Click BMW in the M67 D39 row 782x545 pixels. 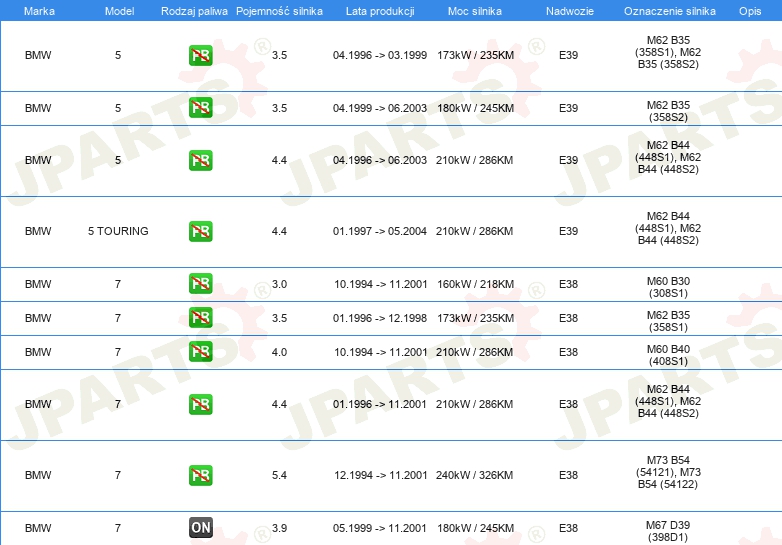pyautogui.click(x=38, y=528)
